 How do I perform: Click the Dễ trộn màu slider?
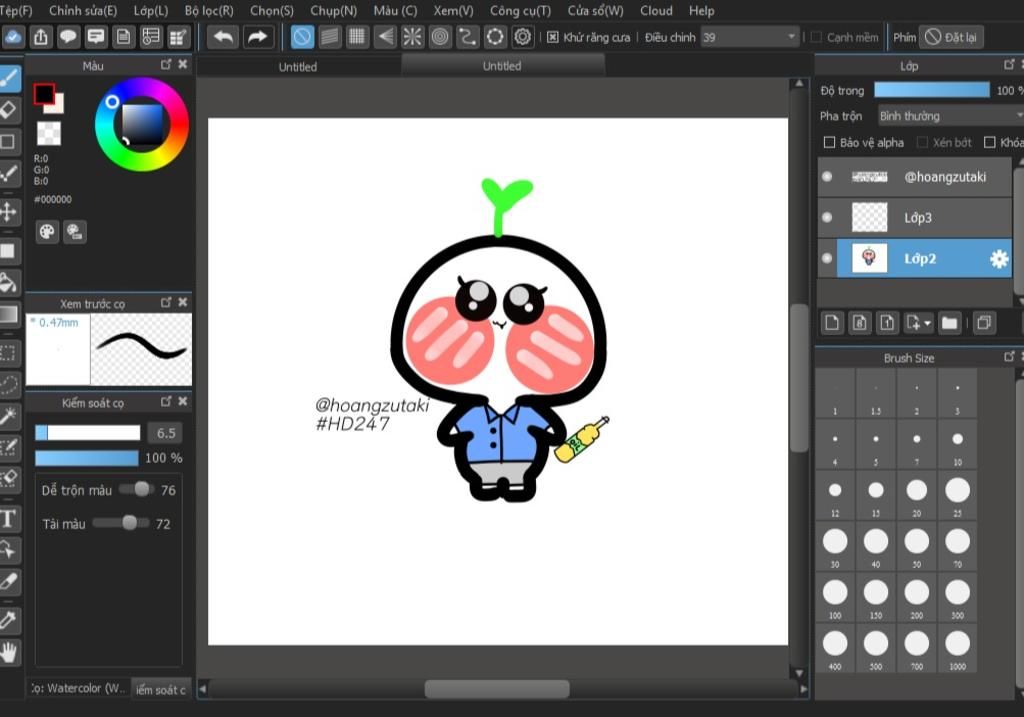coord(137,489)
